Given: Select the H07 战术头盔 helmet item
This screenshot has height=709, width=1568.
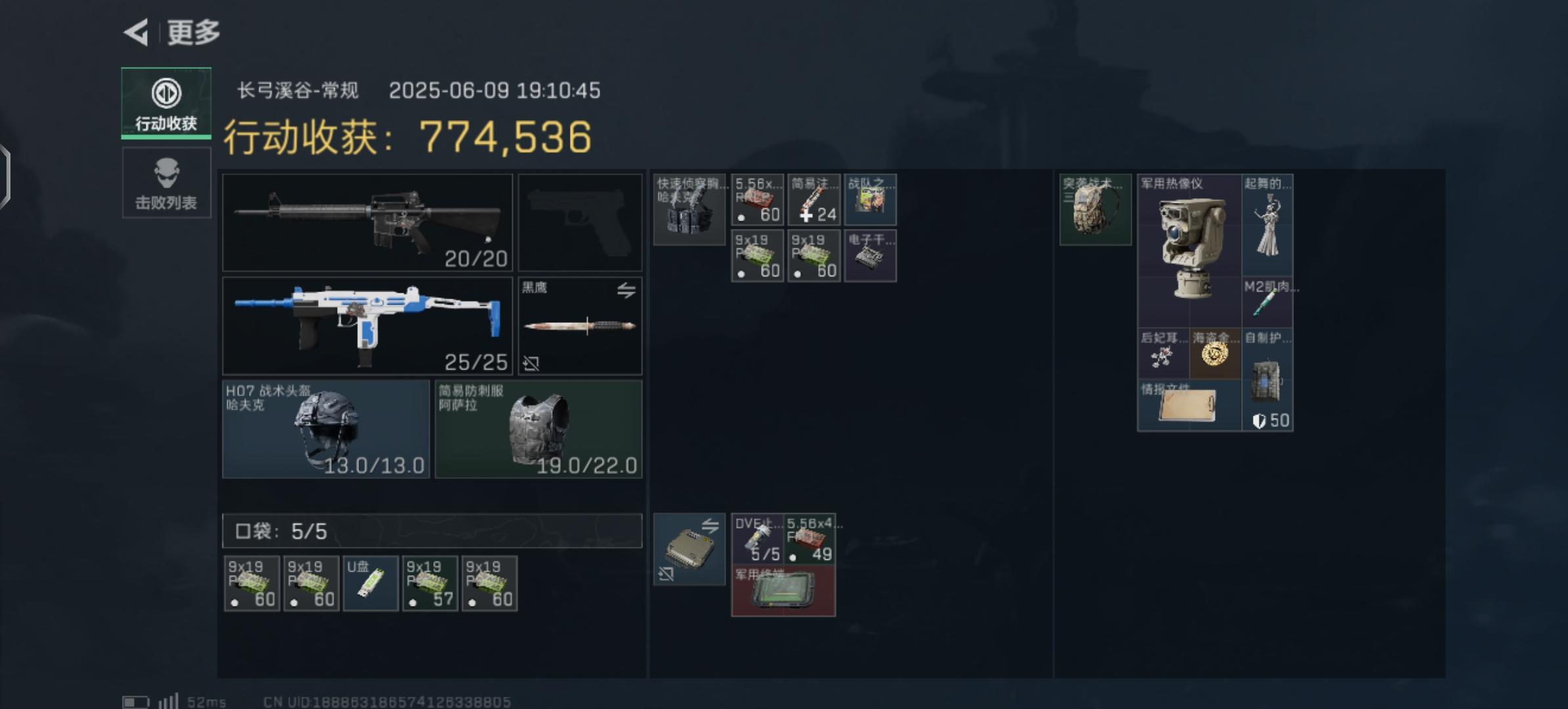Looking at the screenshot, I should 326,429.
